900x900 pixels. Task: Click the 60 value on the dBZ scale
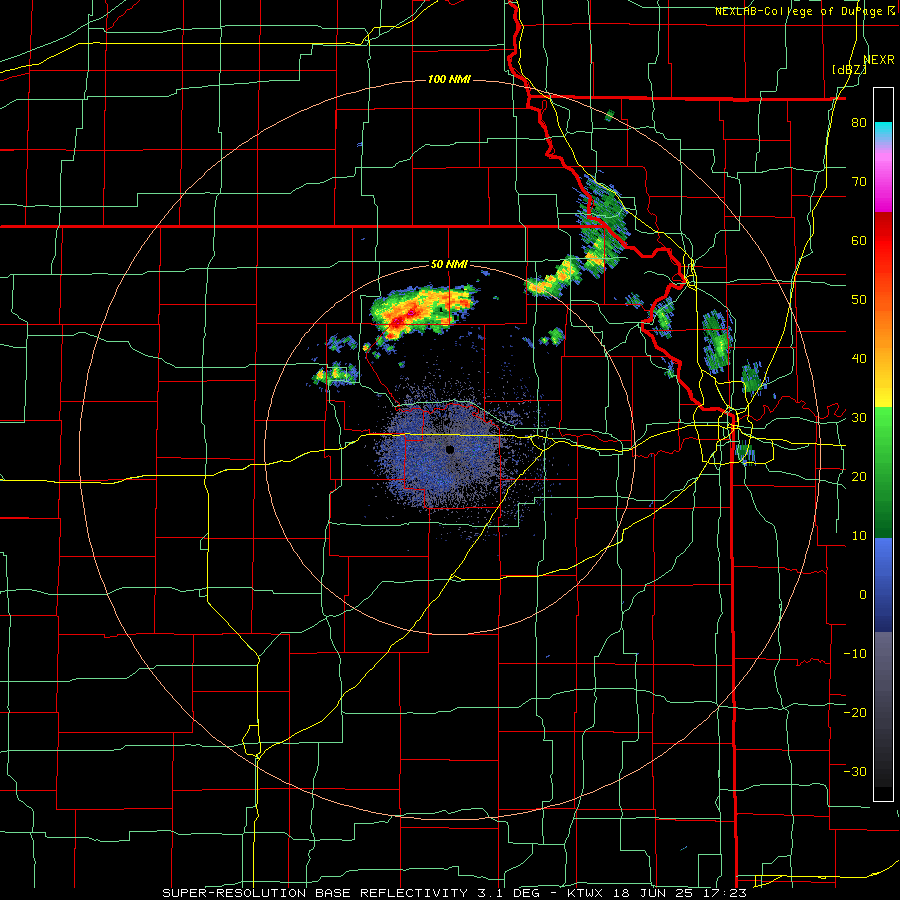click(859, 240)
